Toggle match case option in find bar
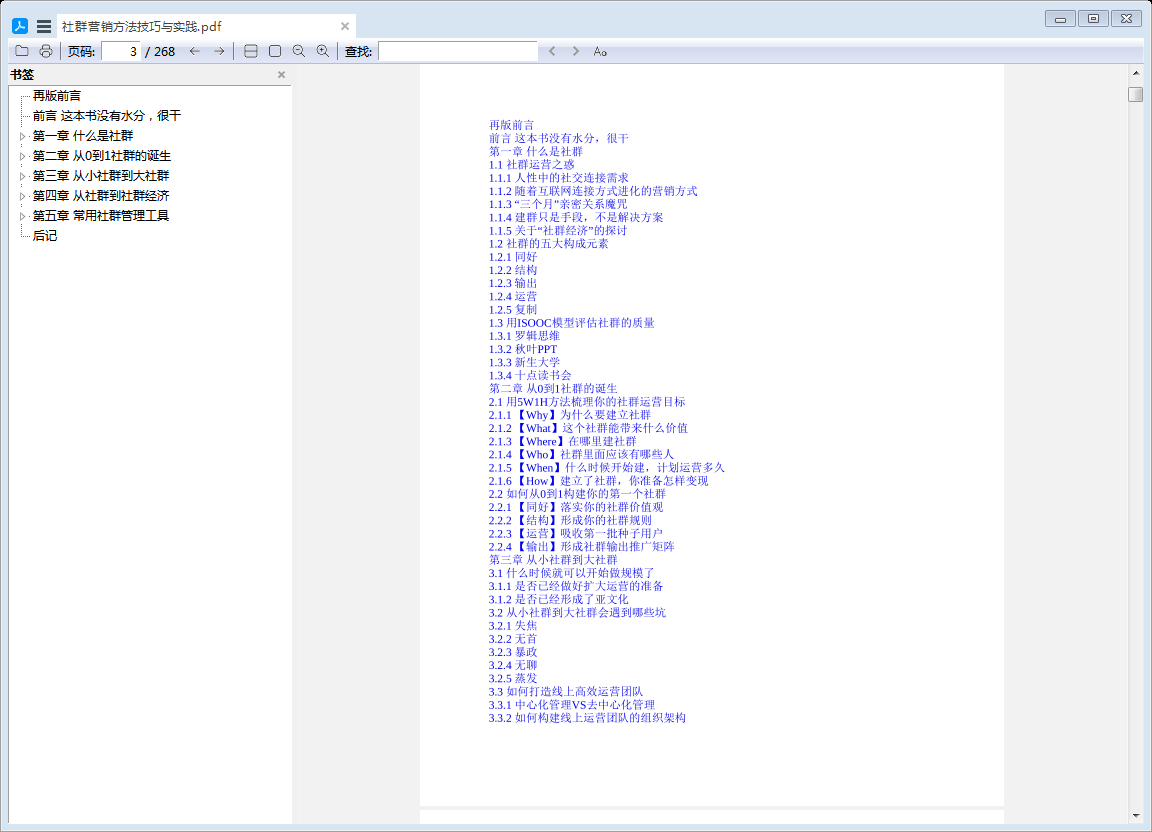Image resolution: width=1152 pixels, height=832 pixels. click(x=600, y=51)
